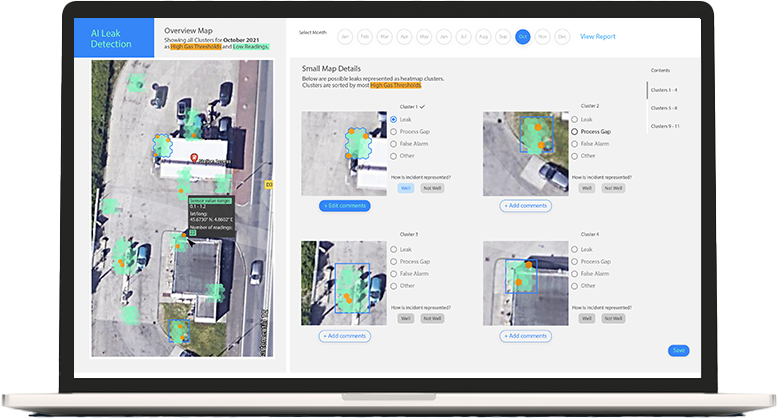The image size is (778, 419).
Task: Select False Alarm for Cluster 3
Action: (x=393, y=274)
